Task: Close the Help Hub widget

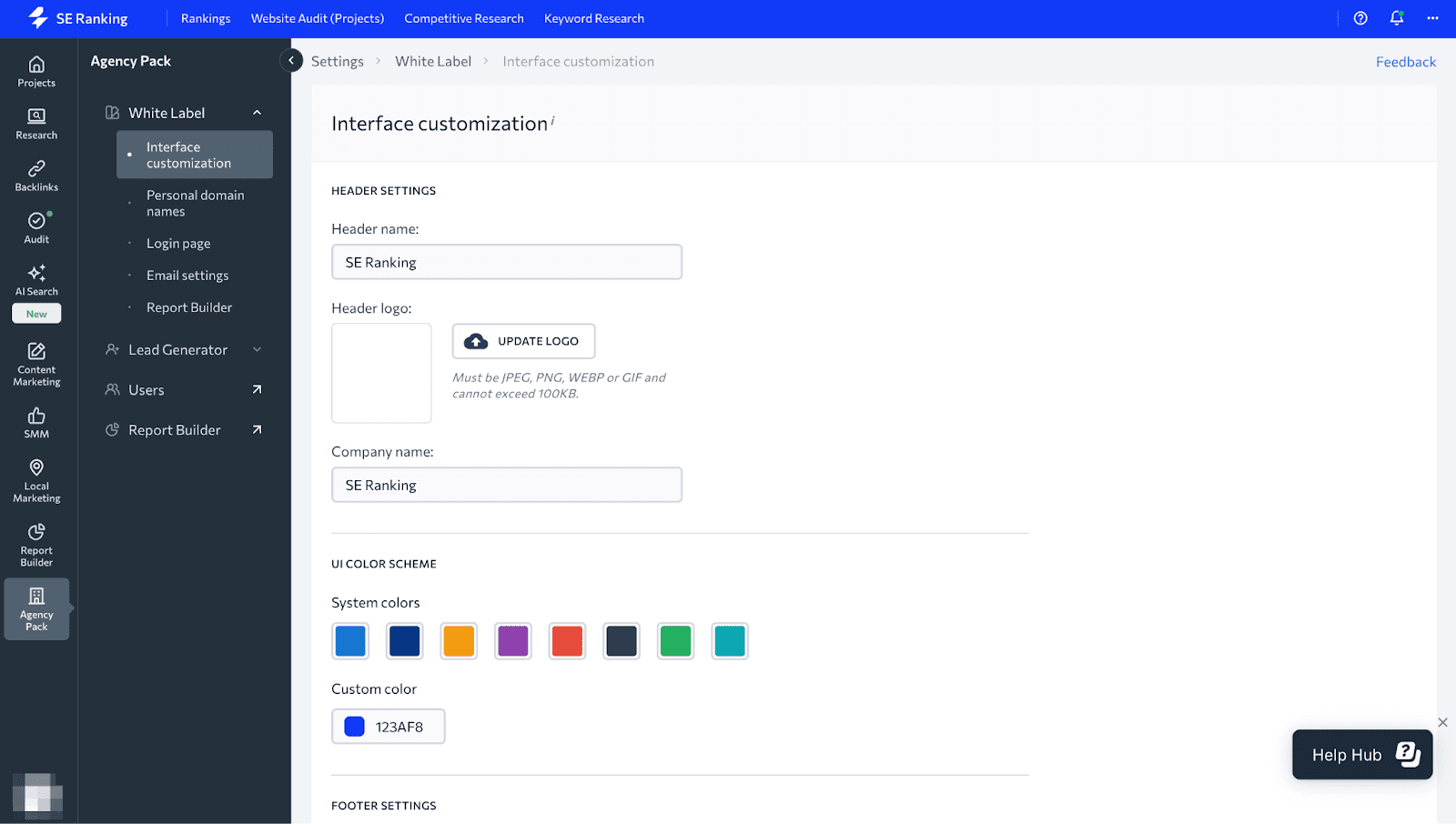Action: 1442,722
